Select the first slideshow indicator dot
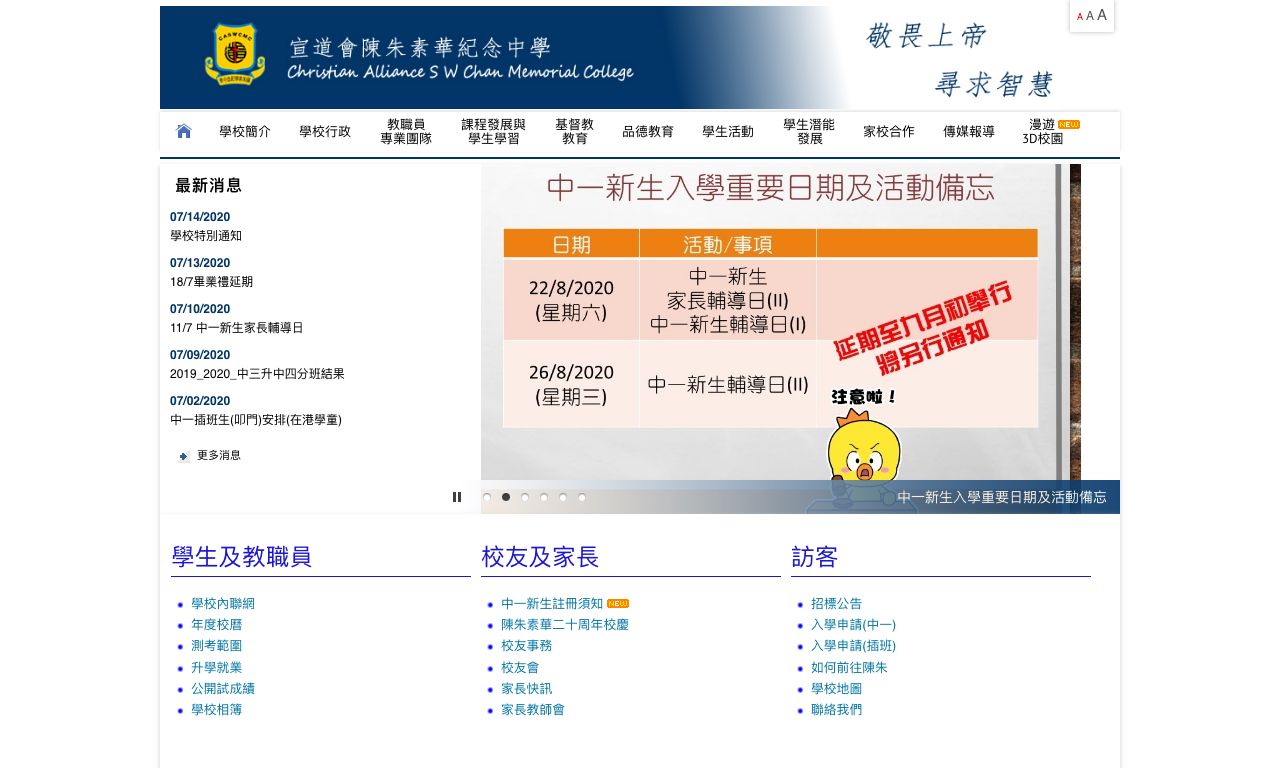This screenshot has height=768, width=1280. [487, 497]
